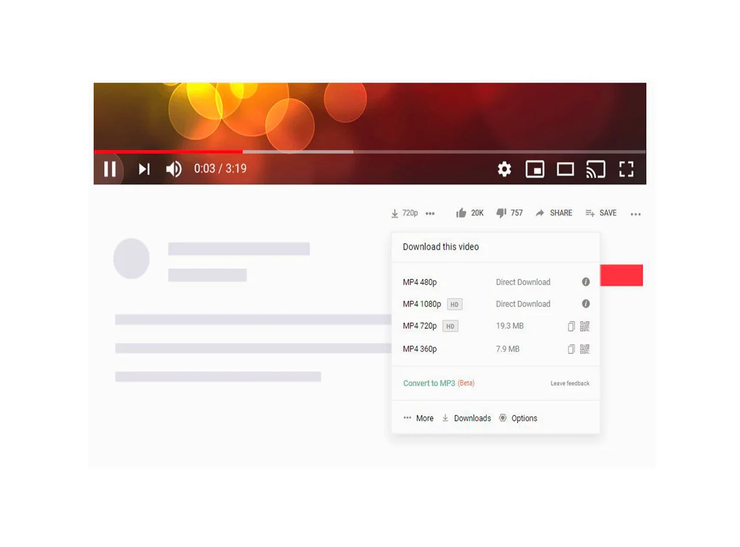This screenshot has width=740, height=547.
Task: Skip to the next video
Action: [x=144, y=169]
